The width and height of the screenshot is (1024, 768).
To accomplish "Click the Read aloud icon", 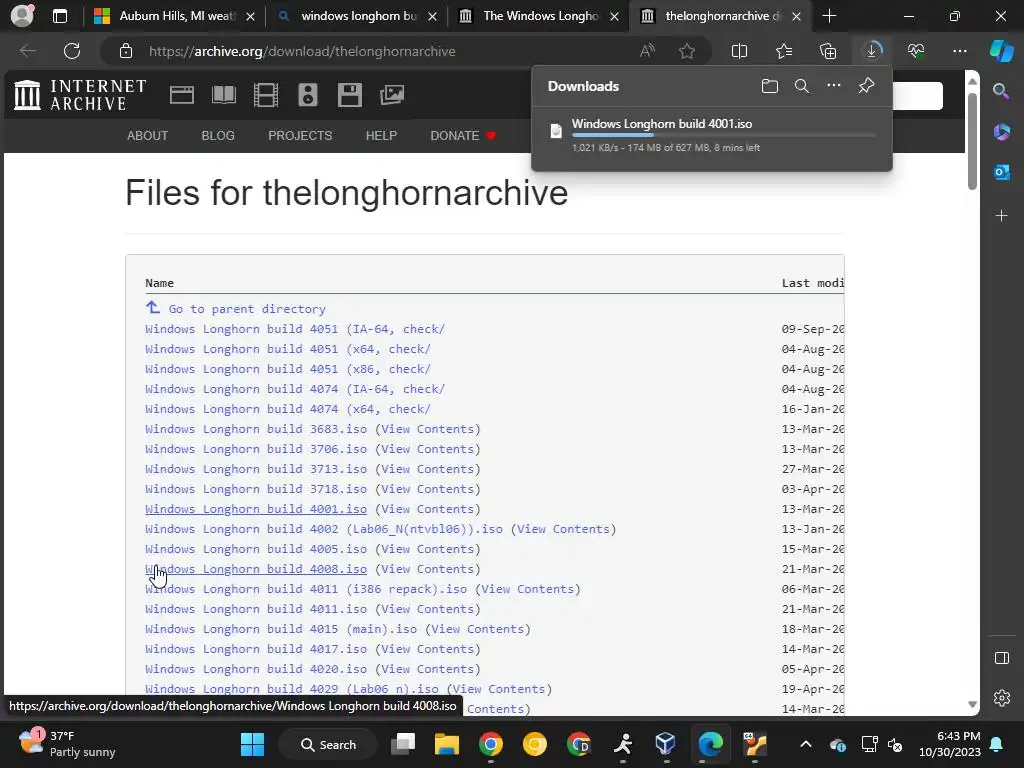I will click(x=647, y=51).
